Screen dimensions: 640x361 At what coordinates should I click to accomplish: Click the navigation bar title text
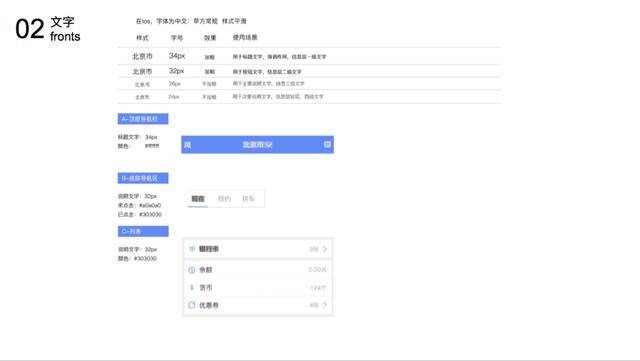click(x=257, y=145)
